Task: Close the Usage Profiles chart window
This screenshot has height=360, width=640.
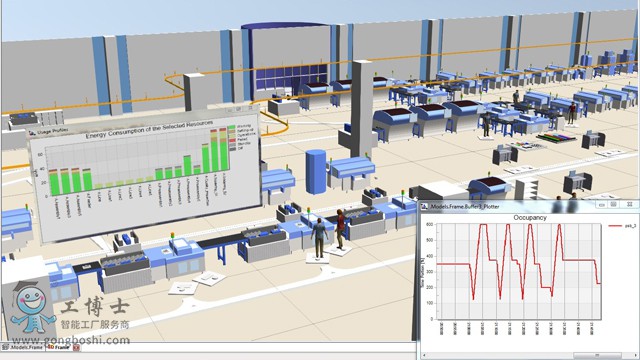Action: (250, 108)
